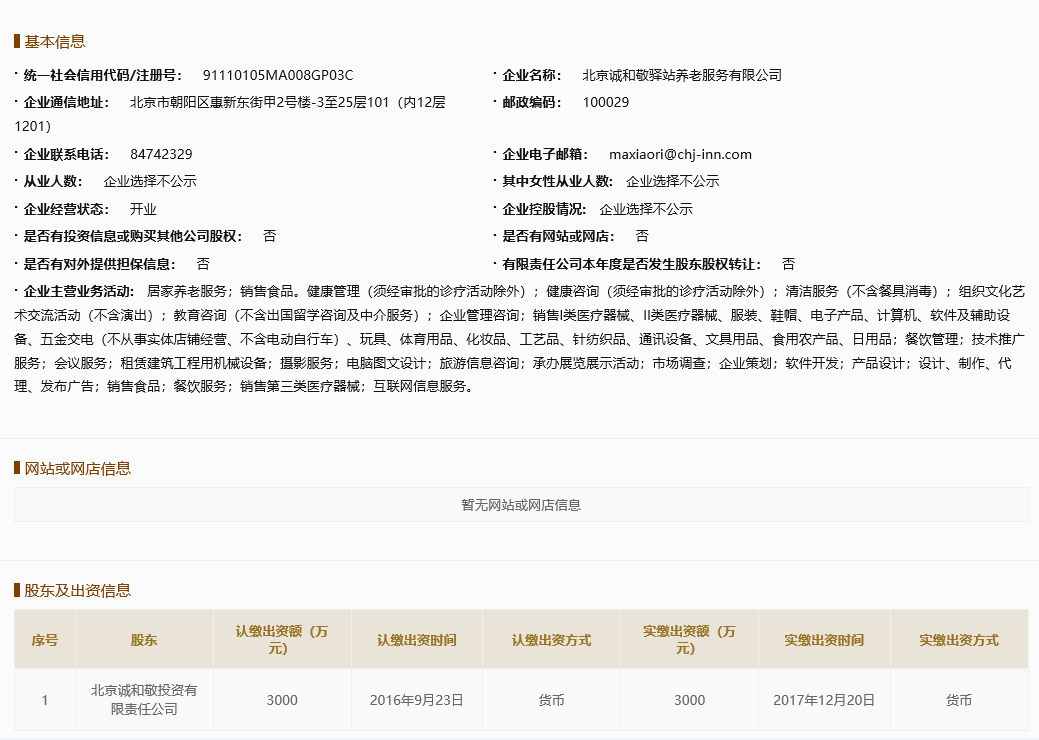The height and width of the screenshot is (740, 1039).
Task: Click the 统一社会信用代码/注册号 label
Action: (x=103, y=76)
